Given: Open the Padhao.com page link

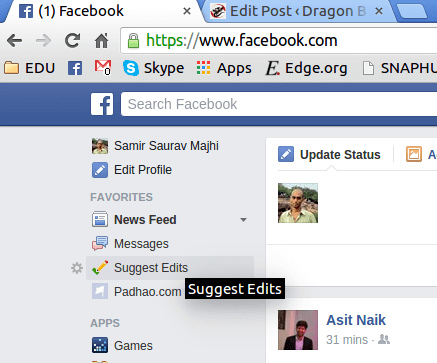Looking at the screenshot, I should click(x=148, y=292).
